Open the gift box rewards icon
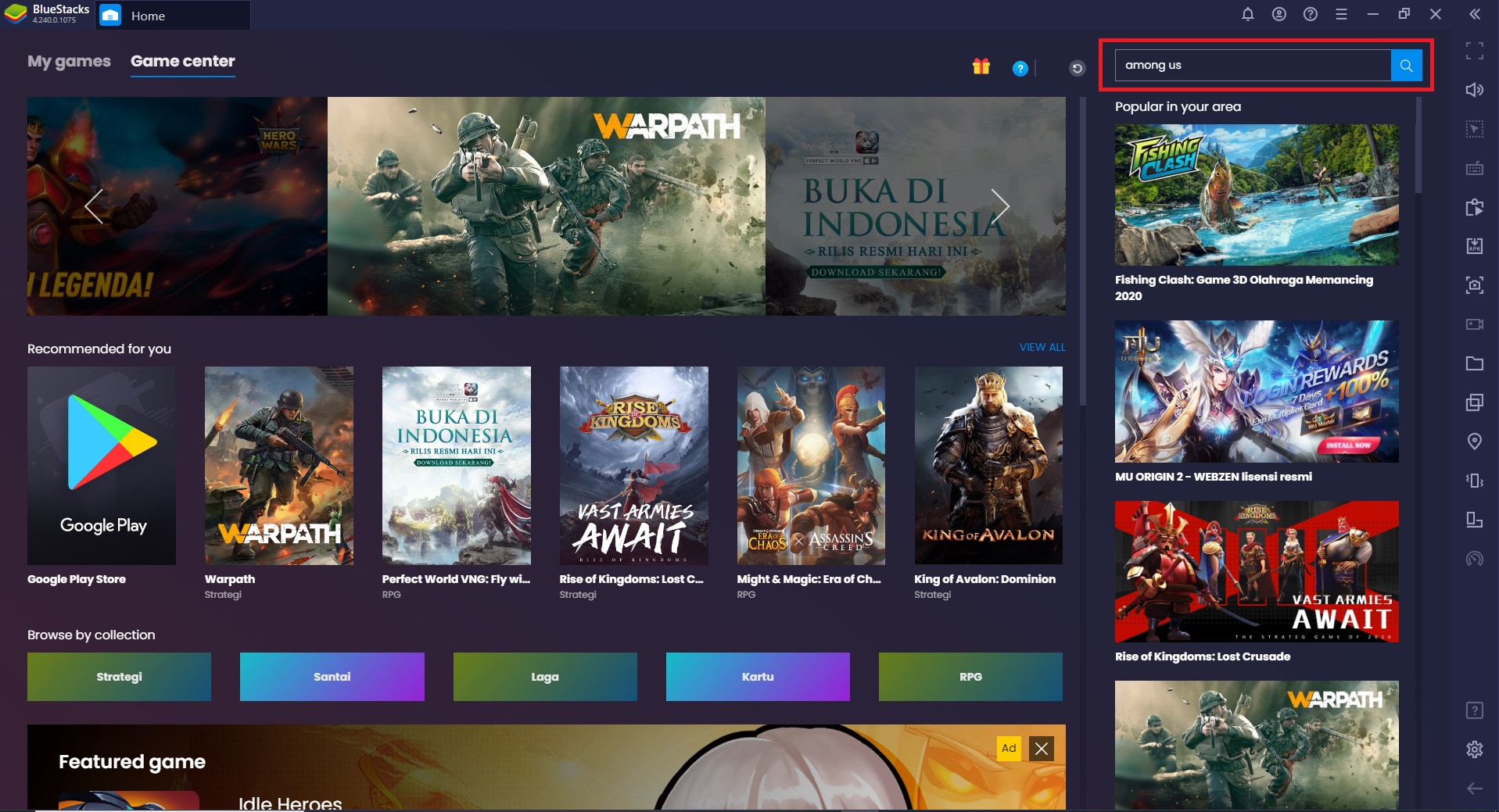The height and width of the screenshot is (812, 1499). (981, 67)
